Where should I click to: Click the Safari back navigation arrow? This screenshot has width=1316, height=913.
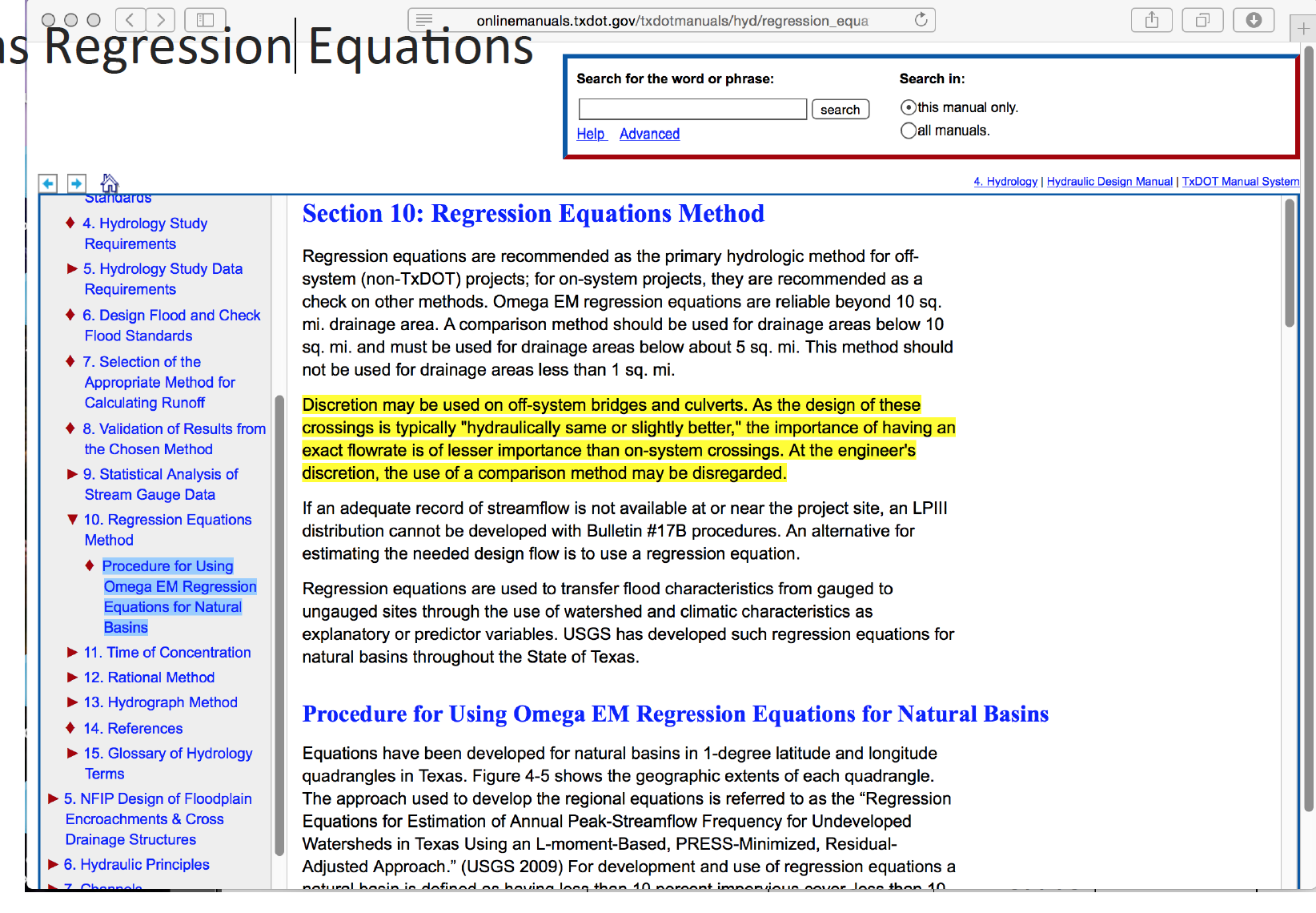pyautogui.click(x=130, y=20)
